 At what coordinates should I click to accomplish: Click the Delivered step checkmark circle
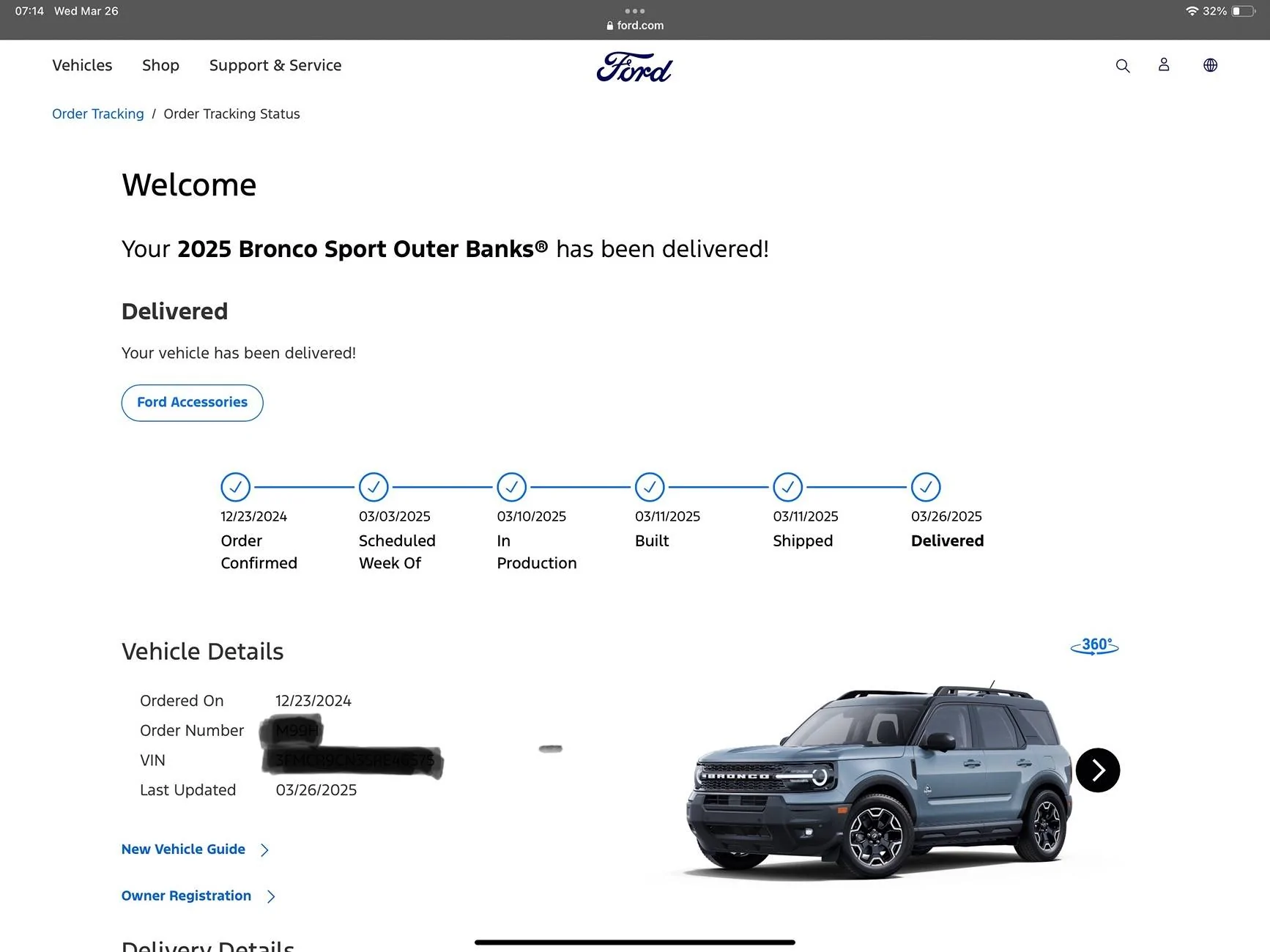click(x=926, y=487)
